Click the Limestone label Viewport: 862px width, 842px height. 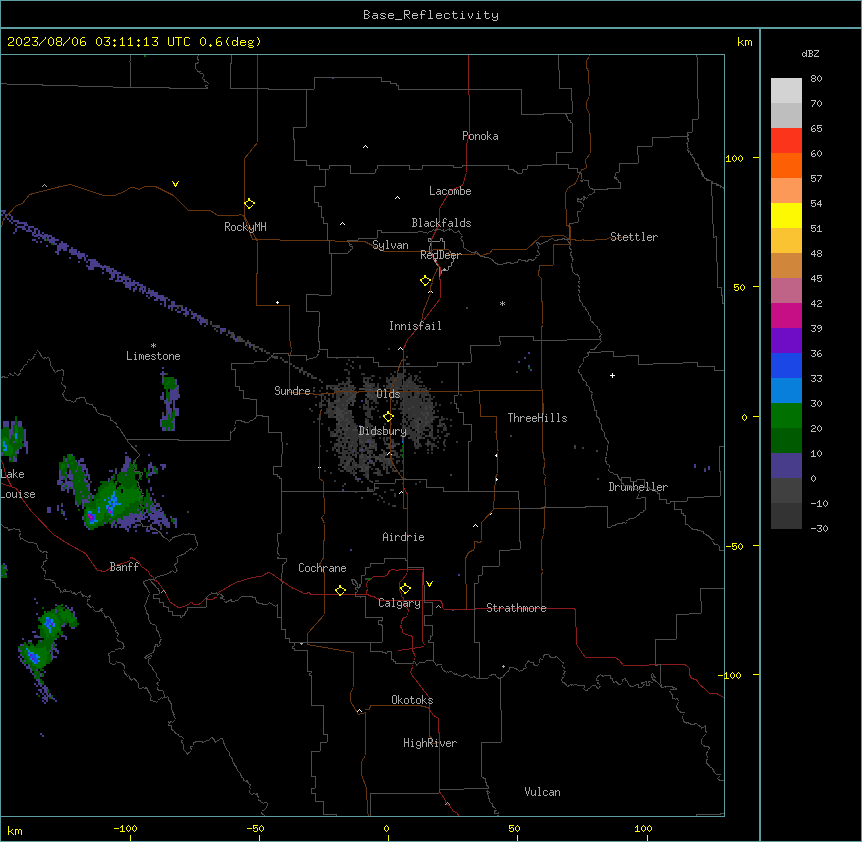pyautogui.click(x=153, y=356)
